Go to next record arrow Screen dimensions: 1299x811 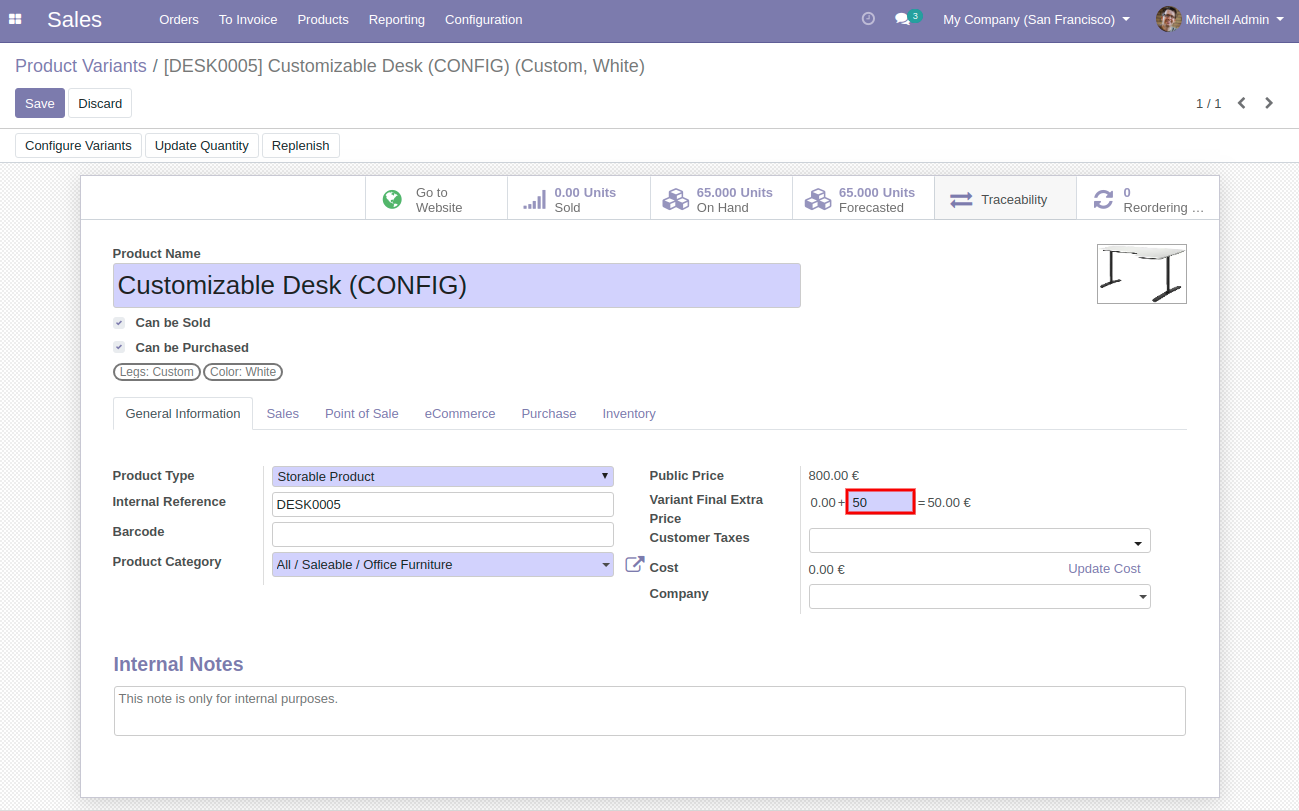coord(1269,103)
